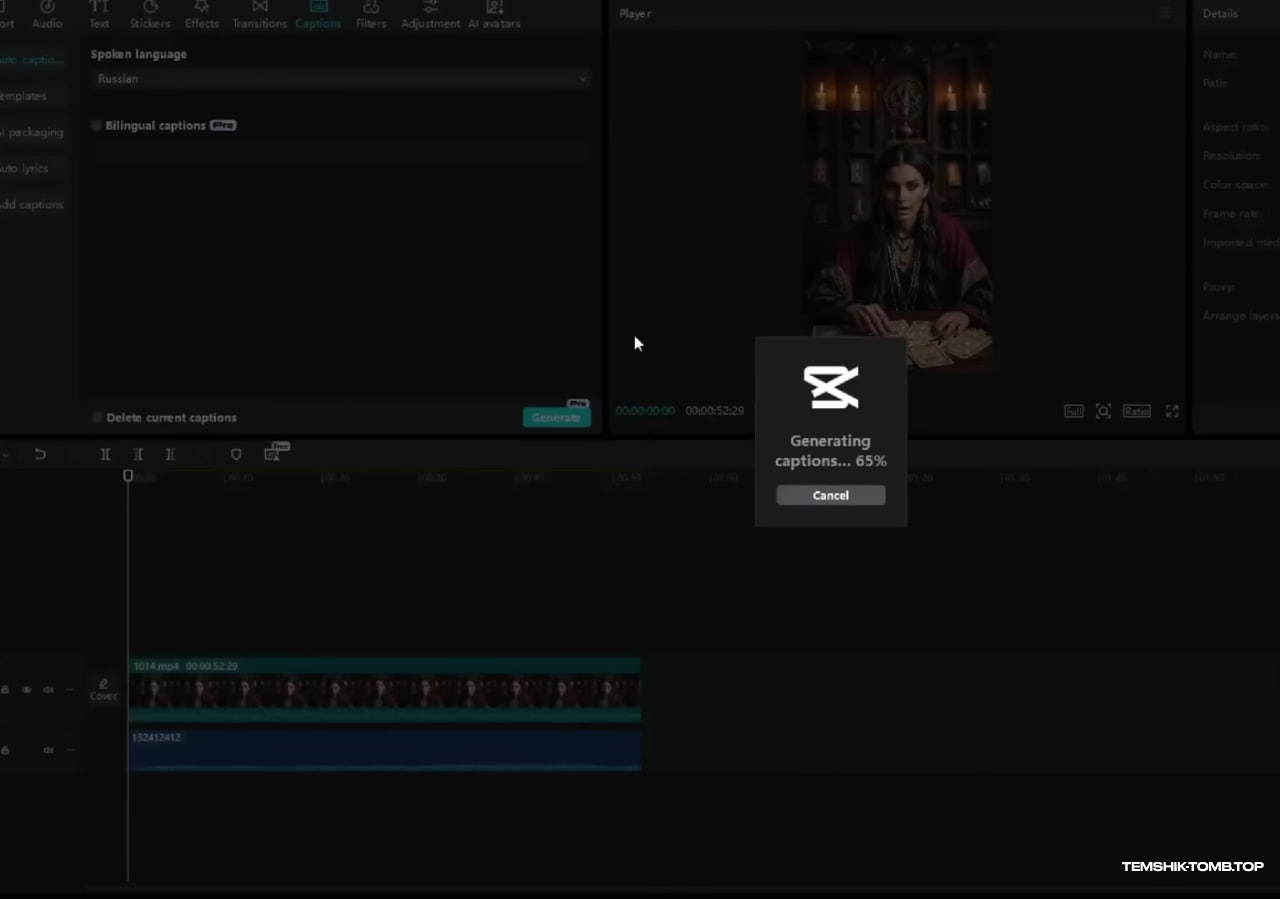Click the 00:10 mark on timeline ruler
1280x899 pixels.
pos(240,478)
